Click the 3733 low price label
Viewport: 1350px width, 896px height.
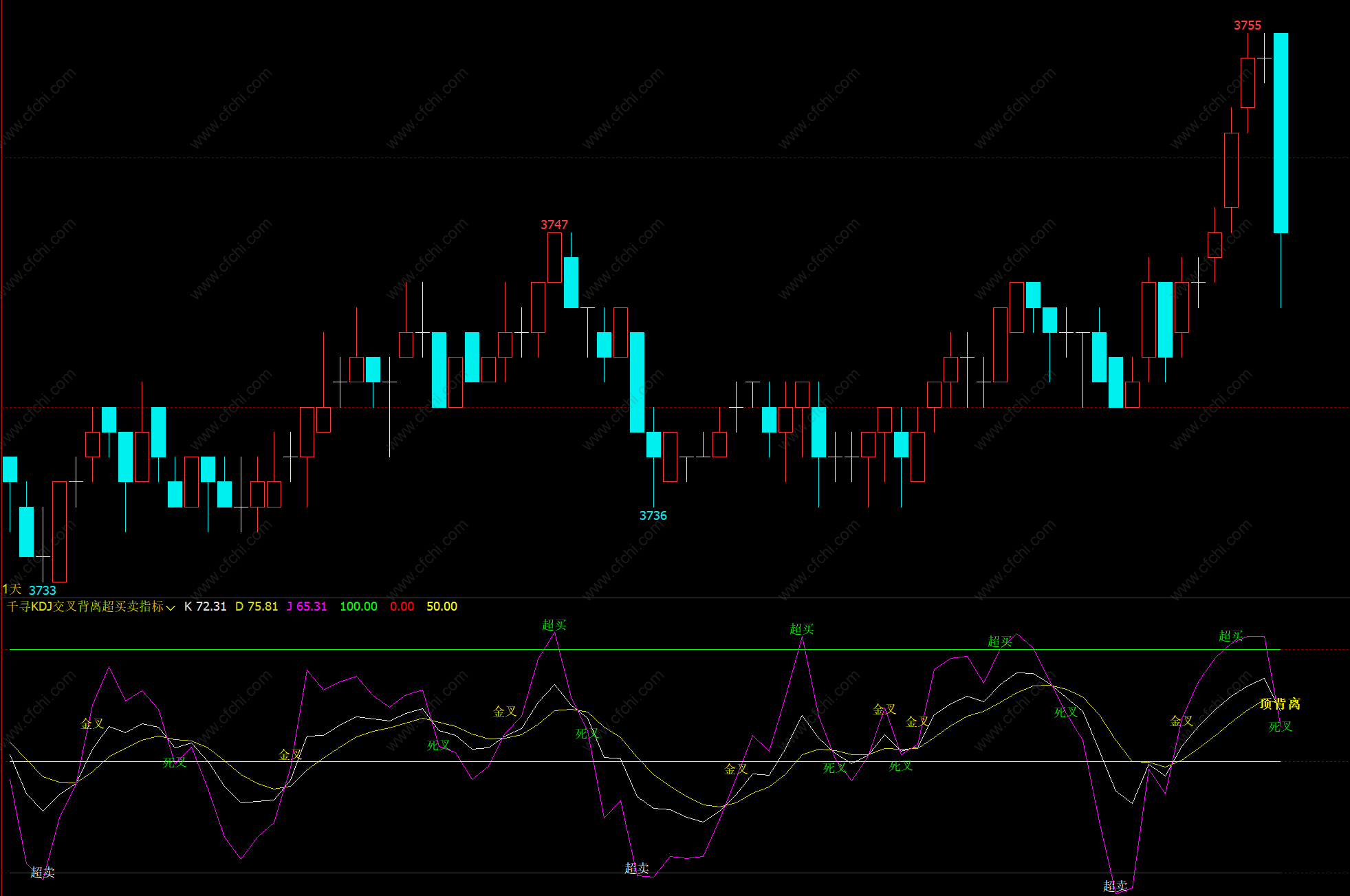click(x=42, y=590)
